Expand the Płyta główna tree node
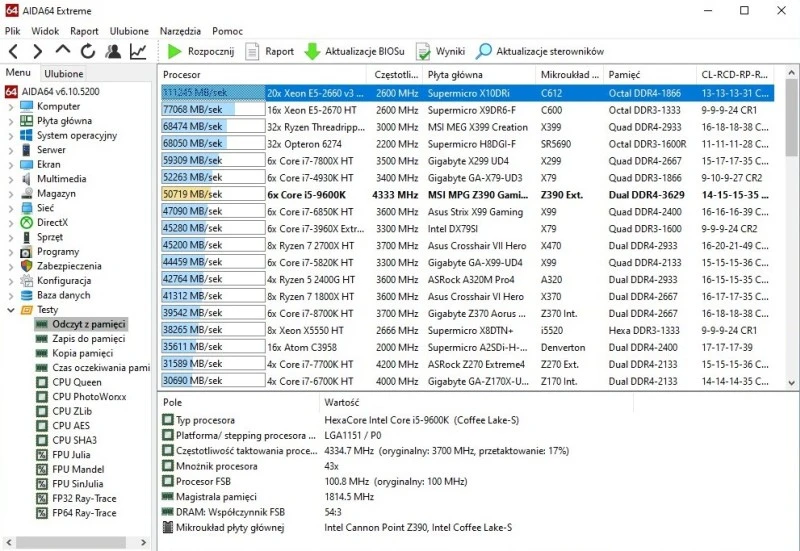This screenshot has height=551, width=800. tap(11, 121)
